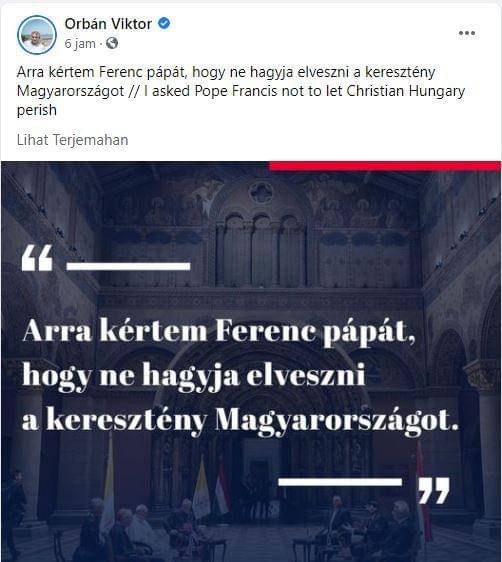Click the red bar atop the image
This screenshot has width=502, height=562.
pyautogui.click(x=385, y=166)
